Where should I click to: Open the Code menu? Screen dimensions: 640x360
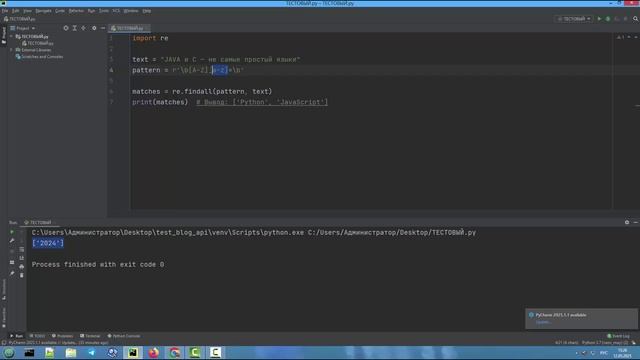coord(60,11)
